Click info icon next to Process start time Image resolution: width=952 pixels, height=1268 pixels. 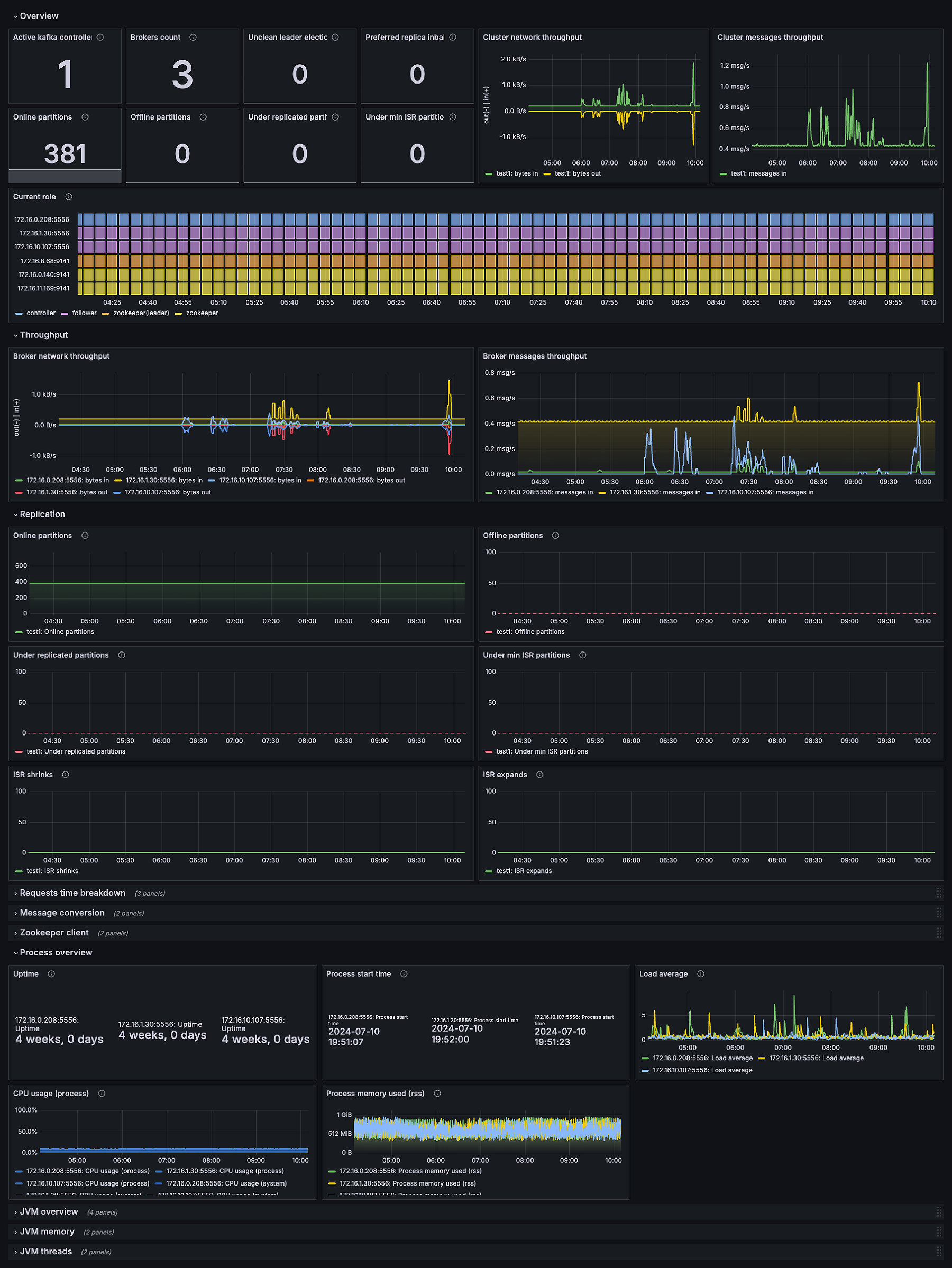click(x=404, y=974)
